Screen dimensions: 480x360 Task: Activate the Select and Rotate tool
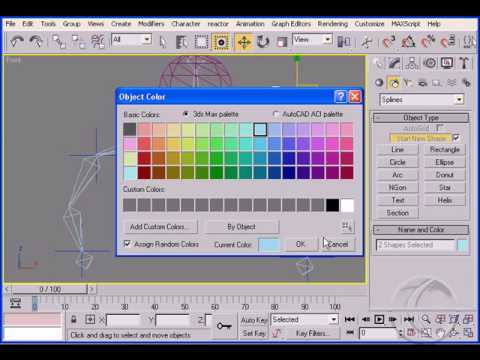263,42
